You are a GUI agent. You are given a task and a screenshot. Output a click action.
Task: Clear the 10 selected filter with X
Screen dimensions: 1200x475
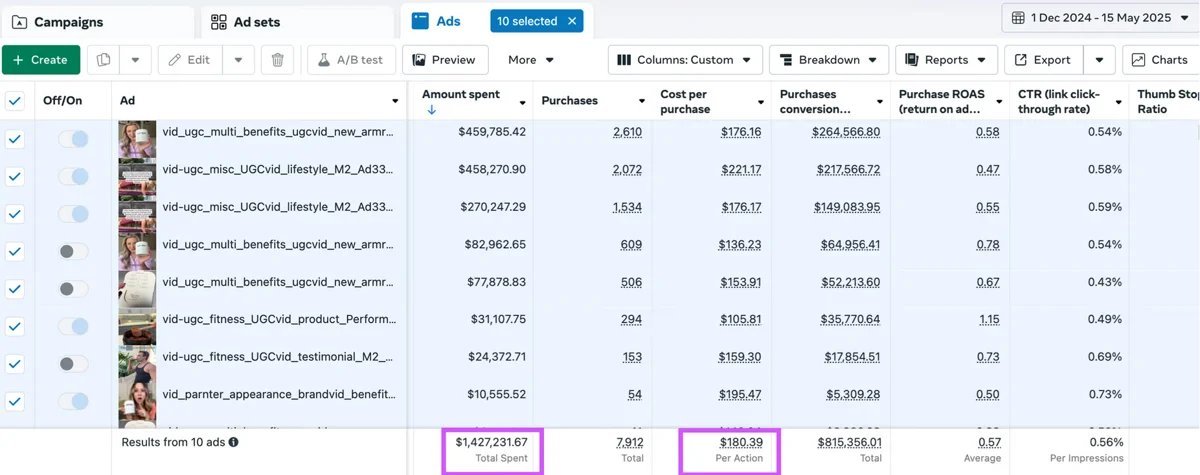(x=572, y=21)
